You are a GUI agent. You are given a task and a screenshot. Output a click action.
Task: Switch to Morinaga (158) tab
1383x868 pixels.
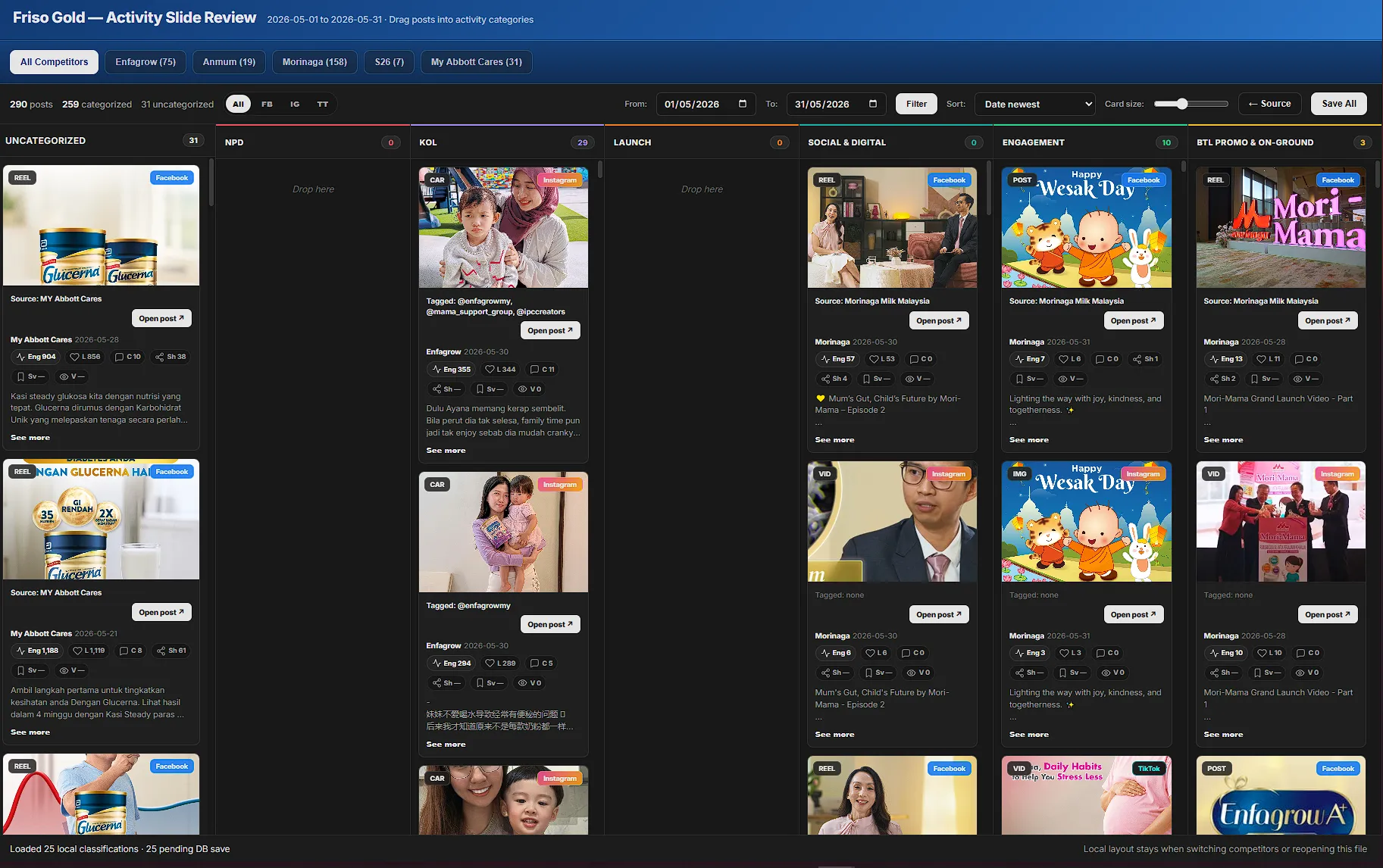coord(314,62)
